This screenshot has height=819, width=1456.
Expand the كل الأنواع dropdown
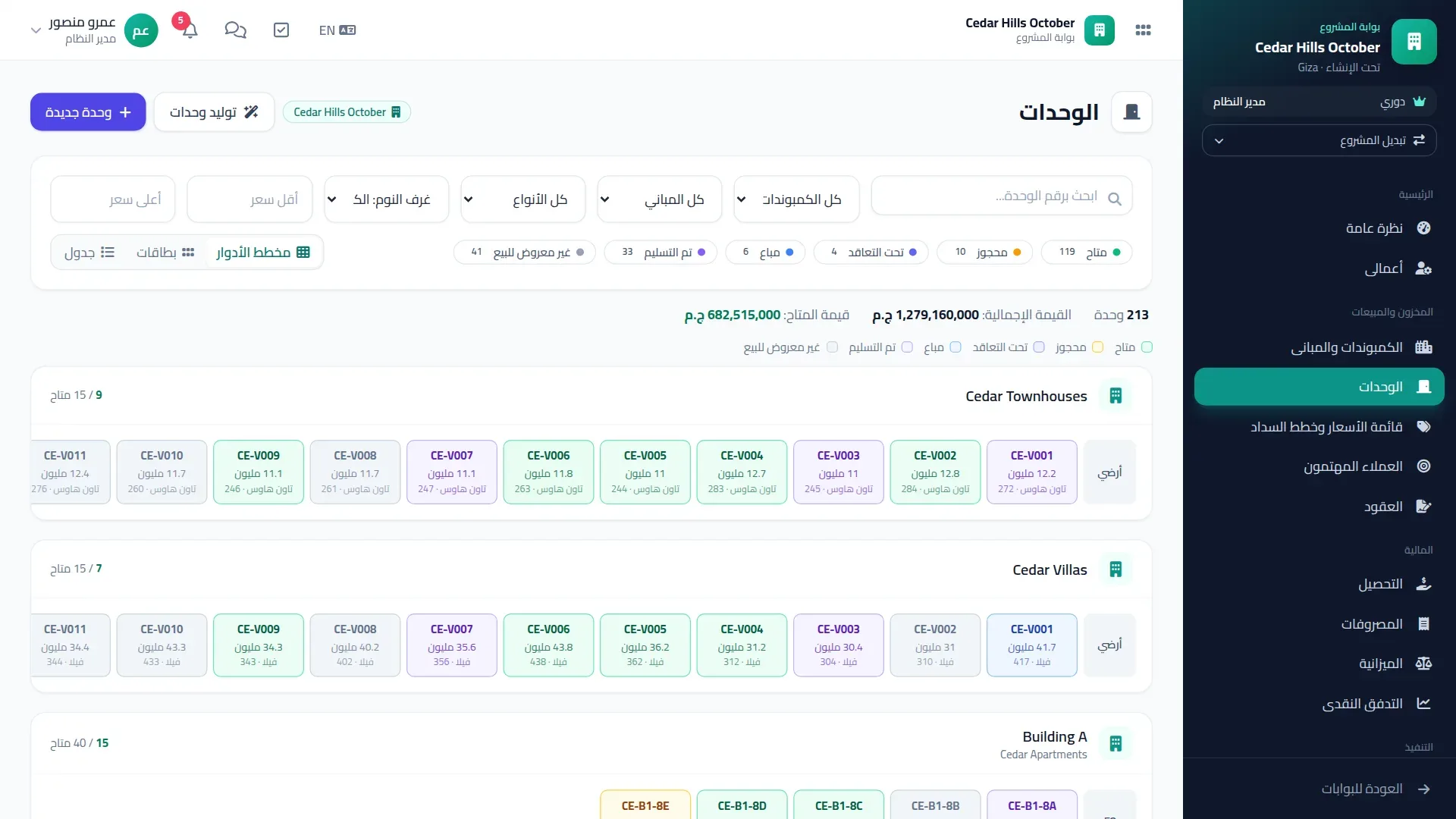pyautogui.click(x=523, y=199)
